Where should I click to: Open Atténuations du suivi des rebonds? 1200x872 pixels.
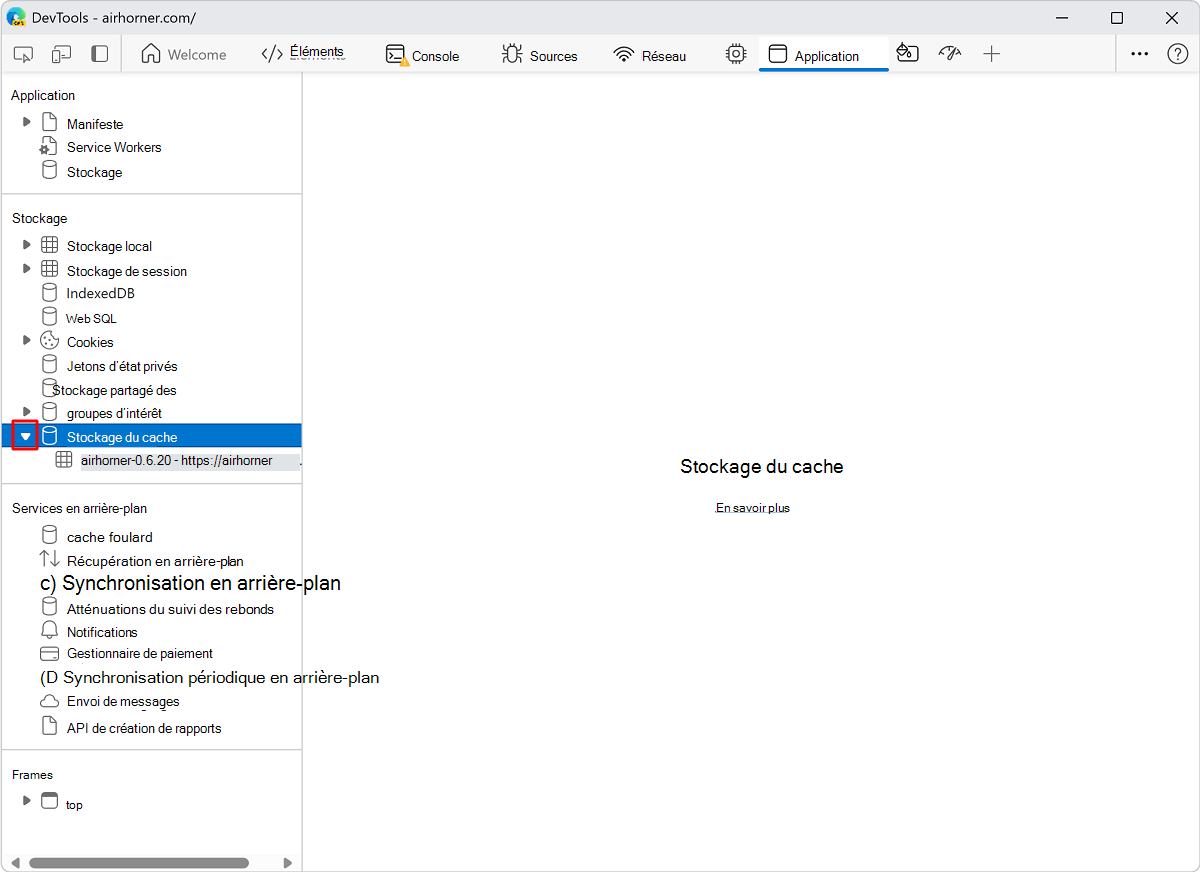pos(170,609)
